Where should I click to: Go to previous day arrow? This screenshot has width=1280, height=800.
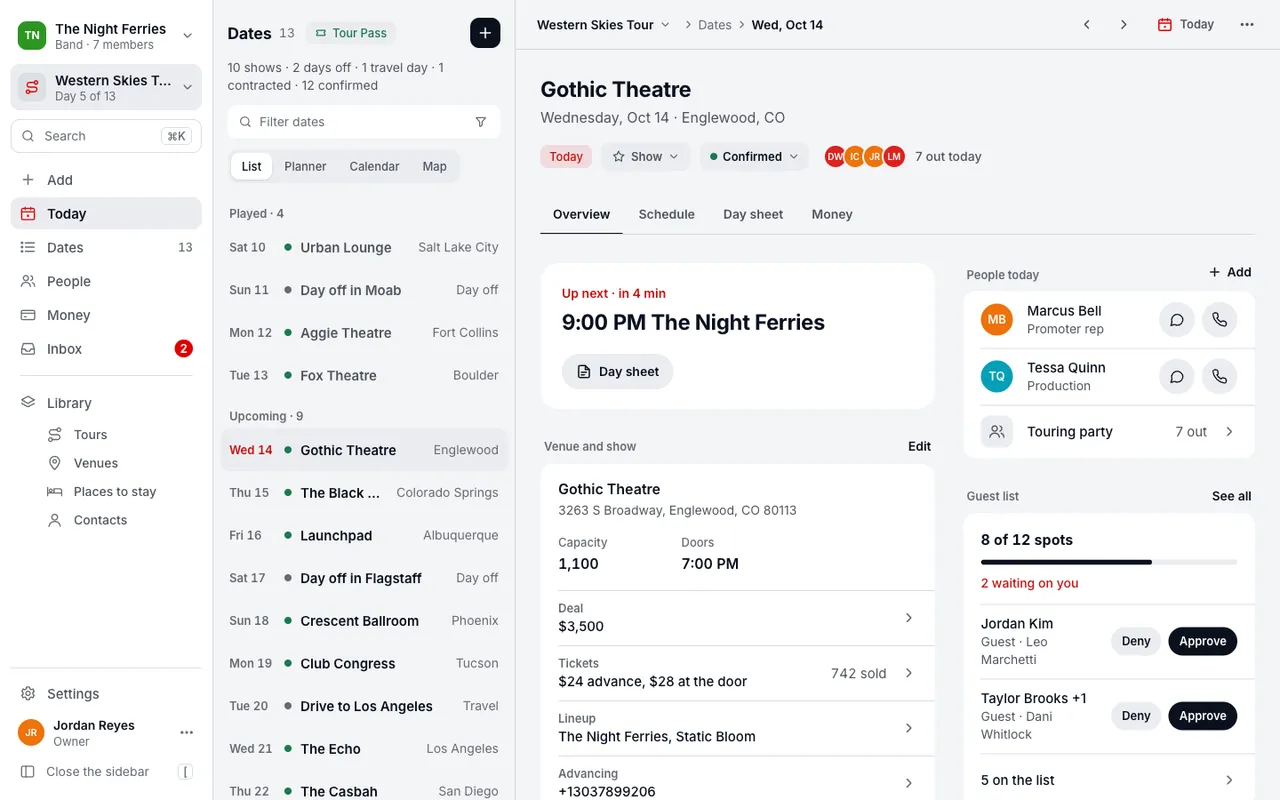(x=1087, y=25)
